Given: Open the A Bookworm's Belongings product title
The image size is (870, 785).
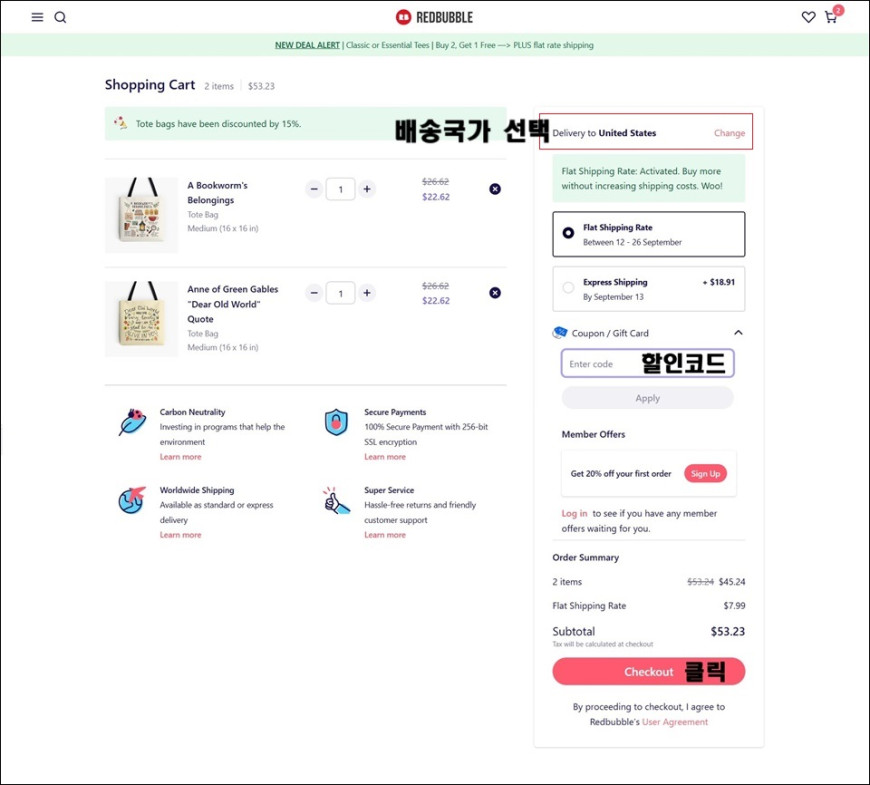Looking at the screenshot, I should [218, 193].
